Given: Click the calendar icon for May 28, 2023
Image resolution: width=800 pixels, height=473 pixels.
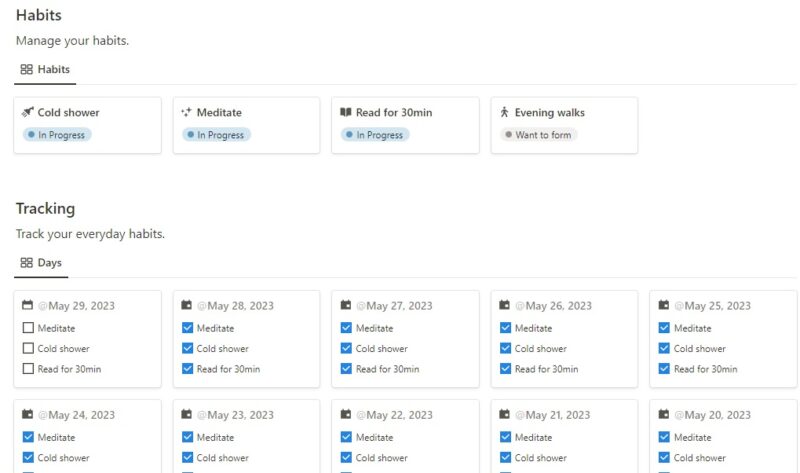Looking at the screenshot, I should tap(187, 305).
